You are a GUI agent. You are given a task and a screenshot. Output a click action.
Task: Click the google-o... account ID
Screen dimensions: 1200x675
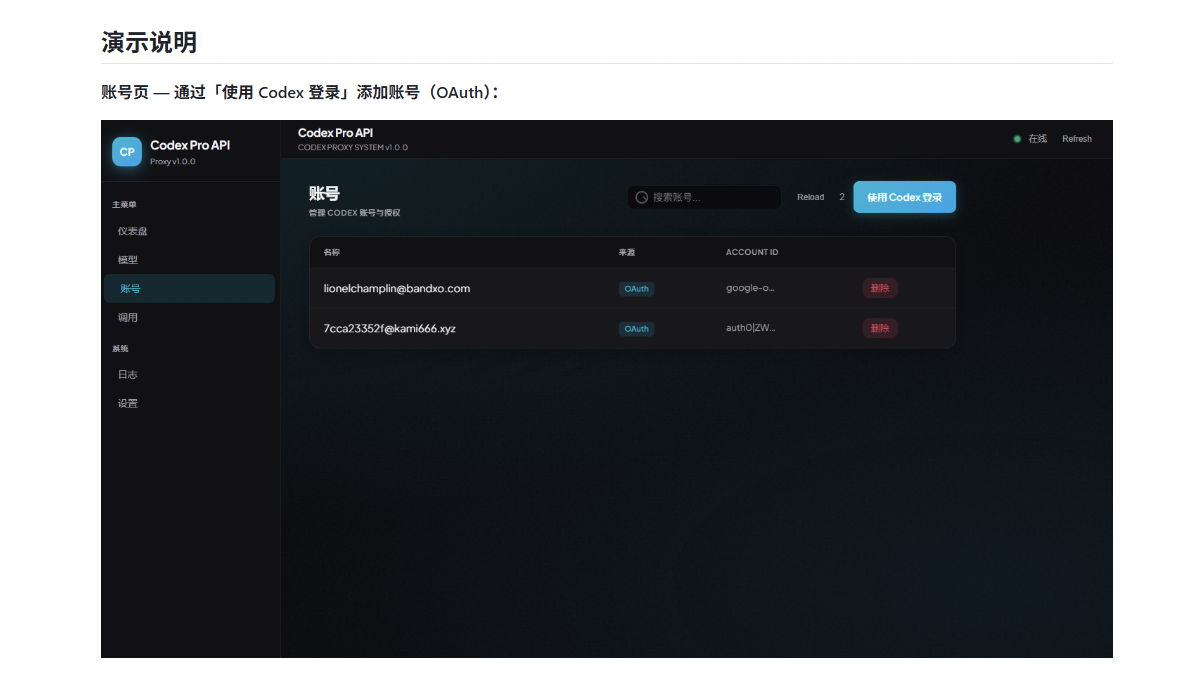[750, 288]
